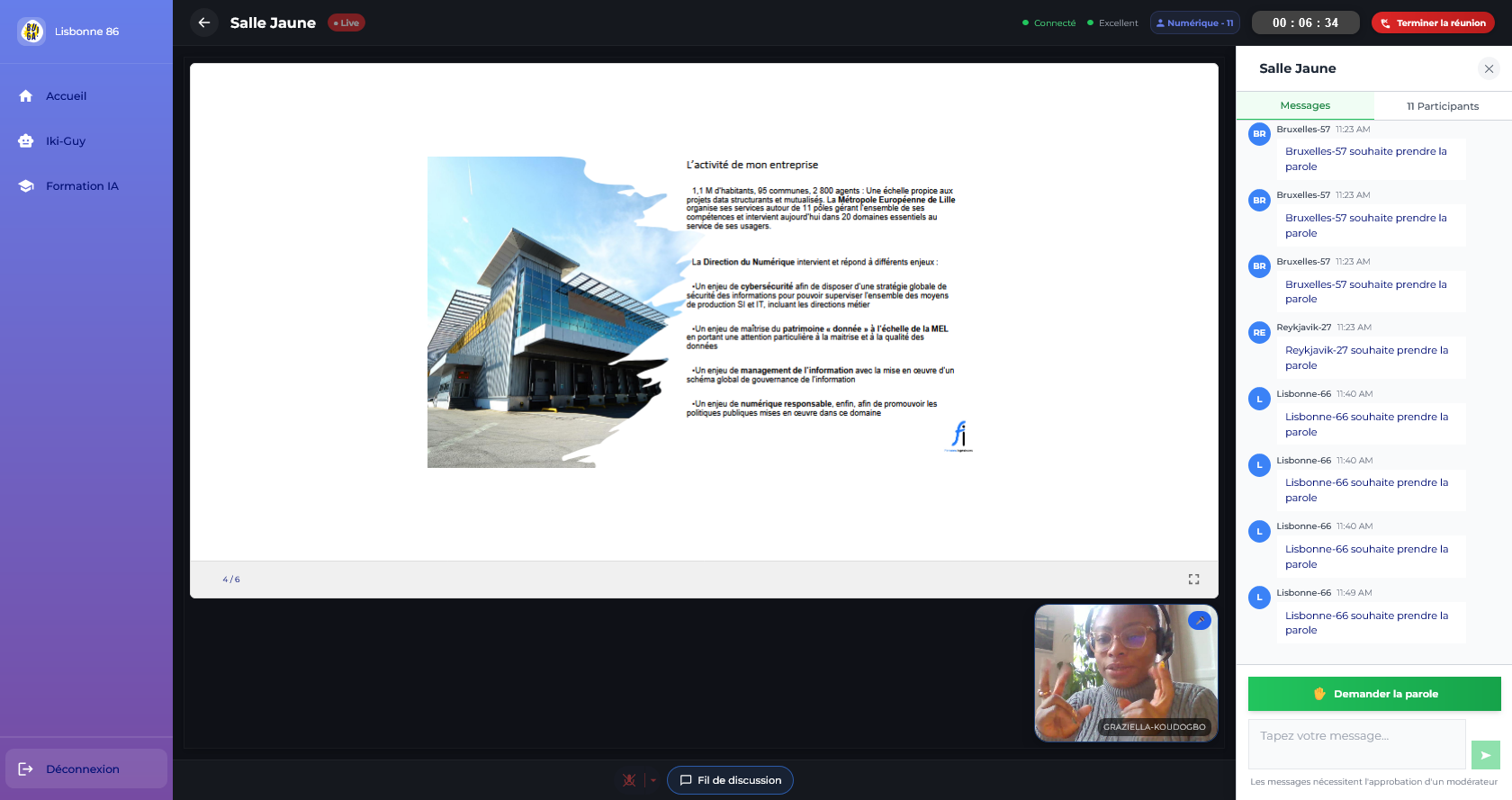Switch to the Messages tab

pyautogui.click(x=1304, y=105)
